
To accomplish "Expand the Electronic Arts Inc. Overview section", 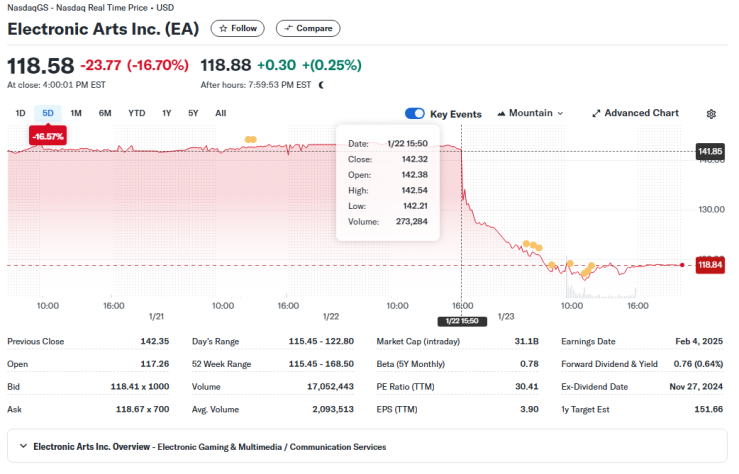I will pos(22,447).
